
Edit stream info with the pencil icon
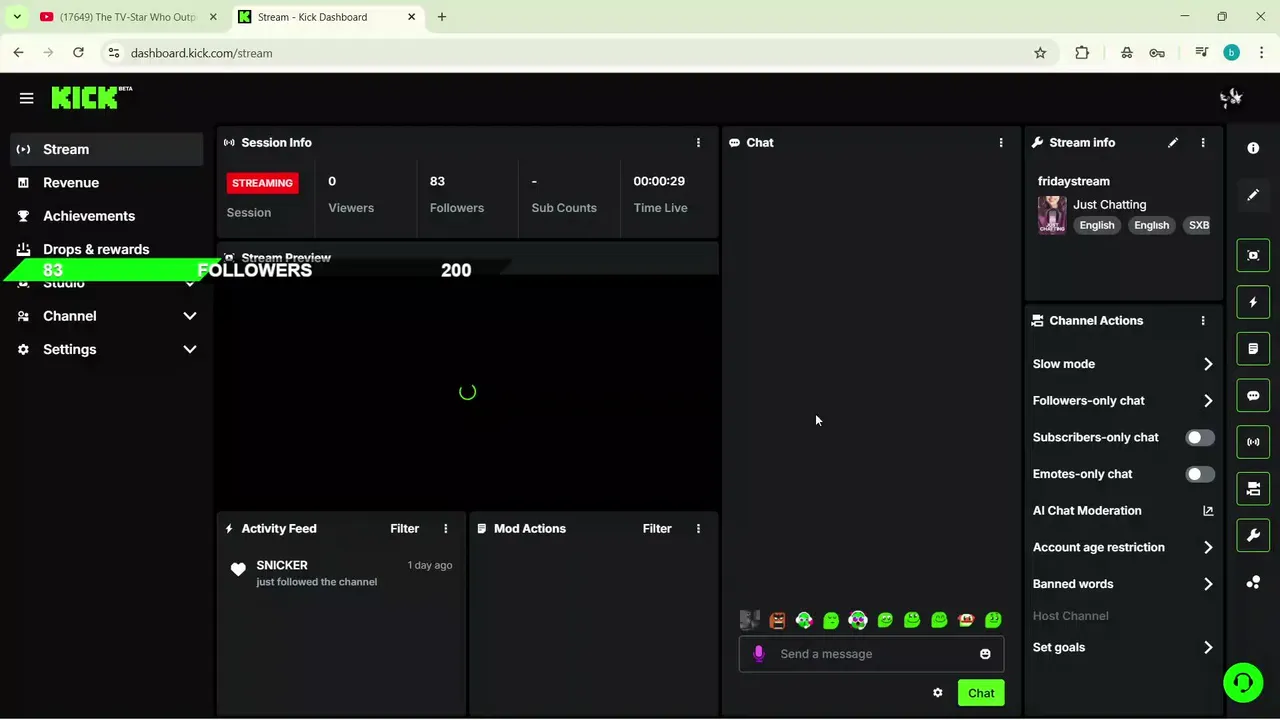pos(1173,143)
